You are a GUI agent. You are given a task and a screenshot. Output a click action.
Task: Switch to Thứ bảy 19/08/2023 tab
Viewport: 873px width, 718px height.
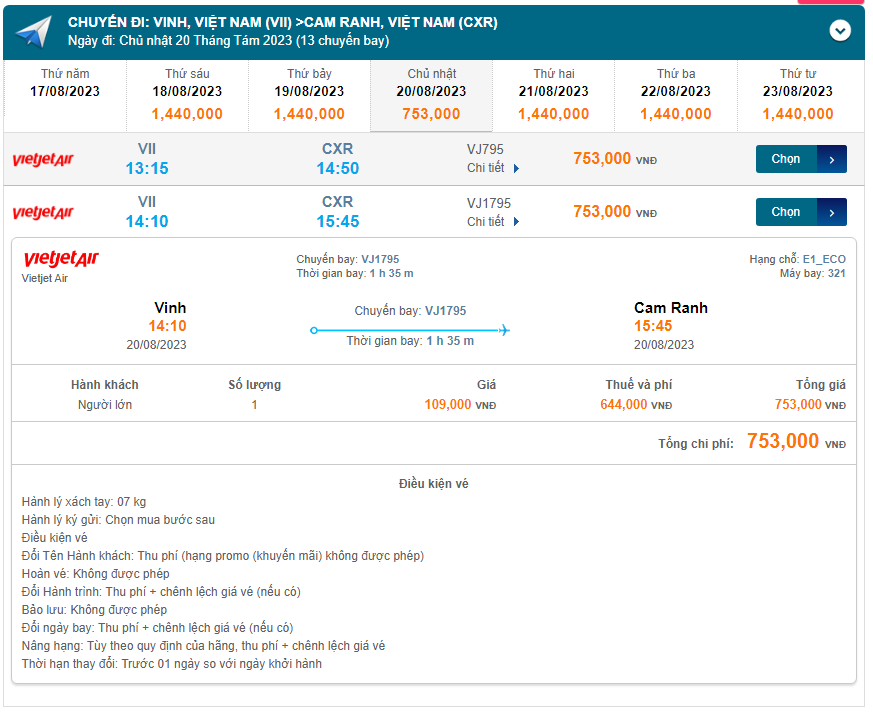point(309,95)
